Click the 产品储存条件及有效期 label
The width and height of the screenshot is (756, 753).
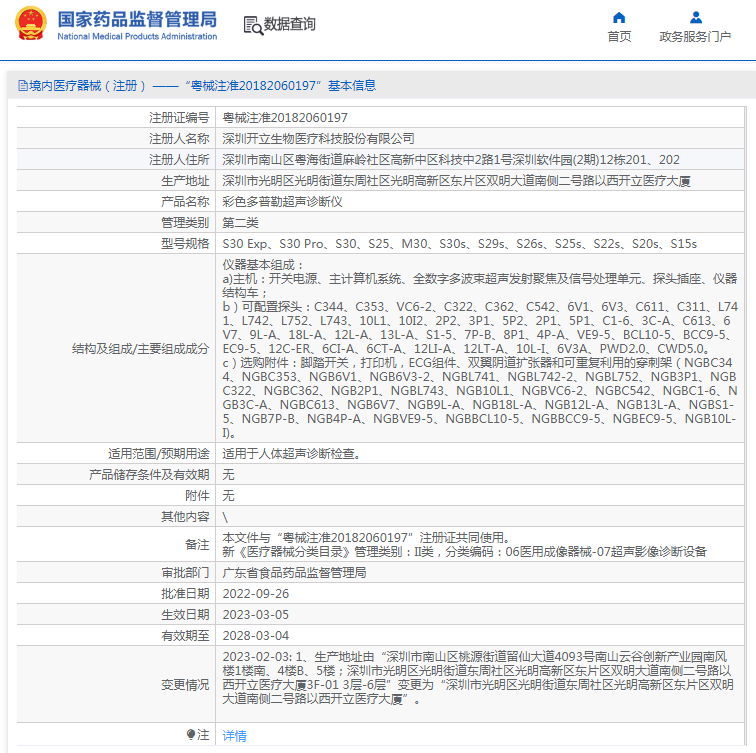click(149, 475)
